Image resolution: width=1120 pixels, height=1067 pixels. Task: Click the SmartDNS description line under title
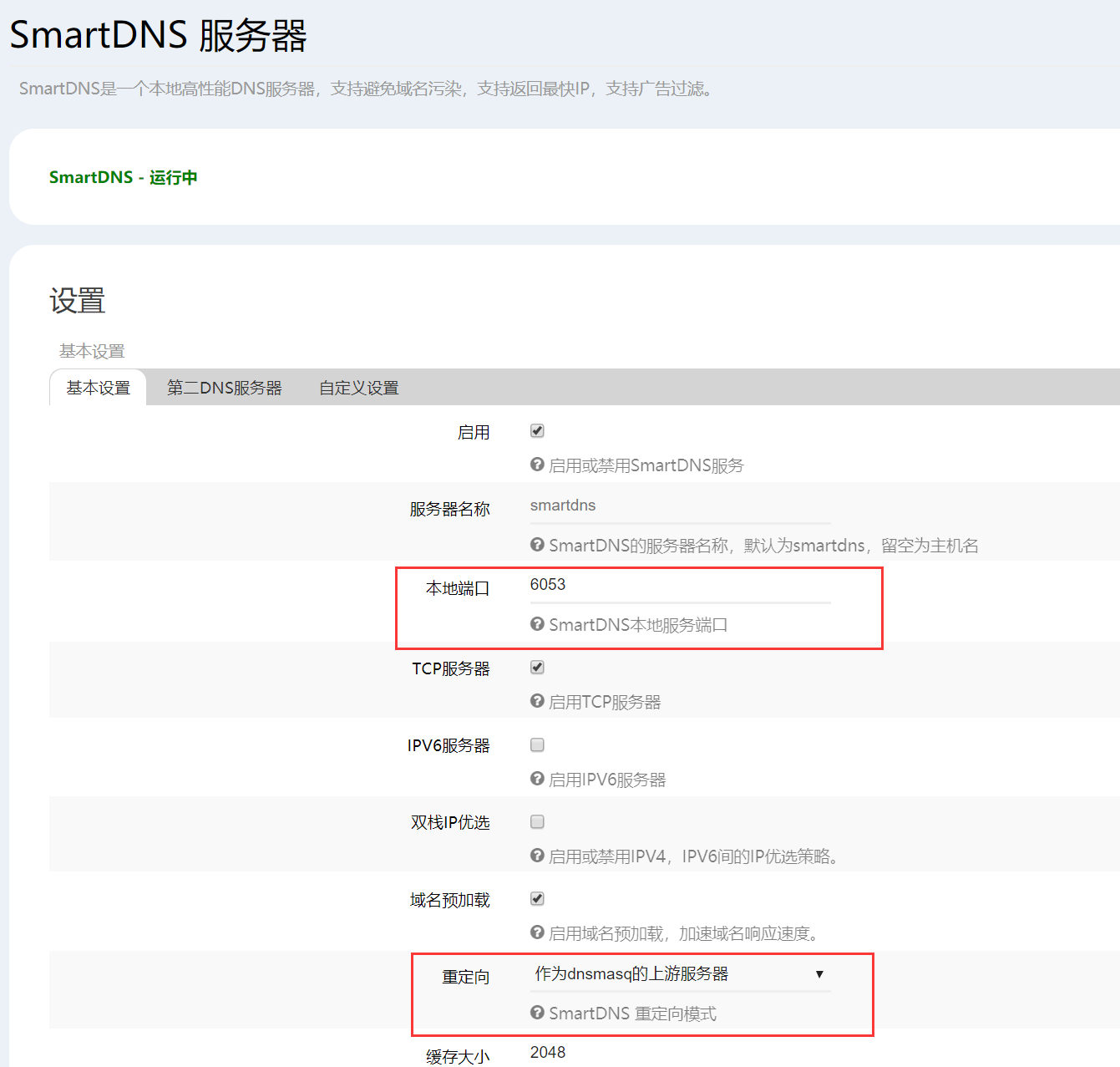coord(367,89)
